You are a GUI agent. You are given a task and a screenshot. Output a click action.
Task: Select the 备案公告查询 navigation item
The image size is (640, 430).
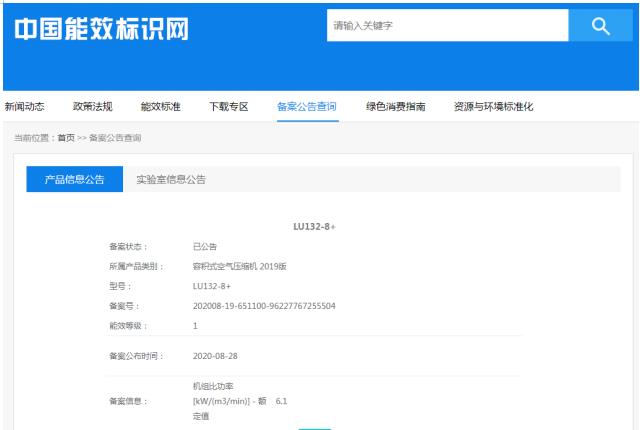[x=306, y=106]
